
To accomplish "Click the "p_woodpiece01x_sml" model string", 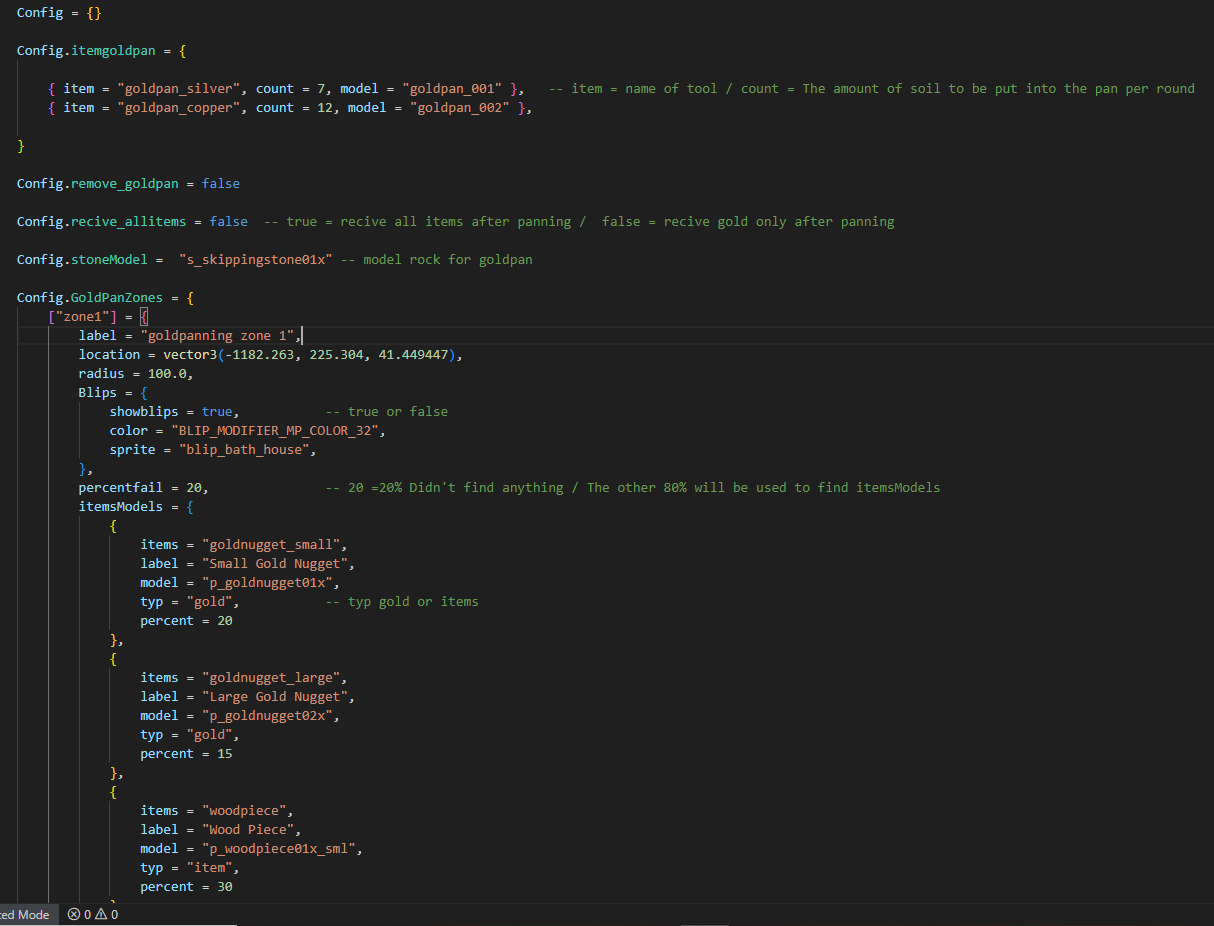I will coord(281,849).
